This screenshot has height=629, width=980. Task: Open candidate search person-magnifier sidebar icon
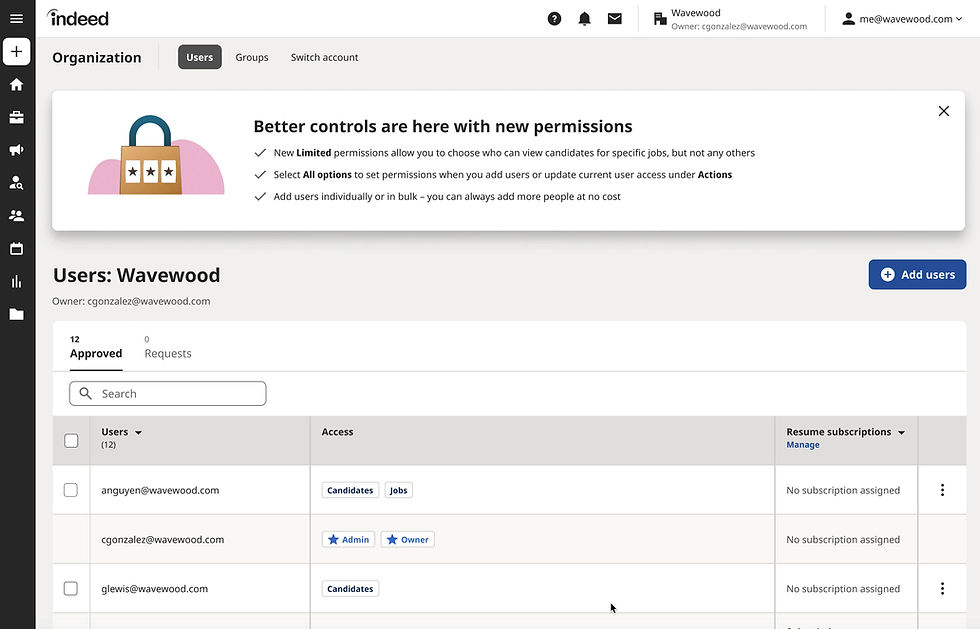coord(17,183)
